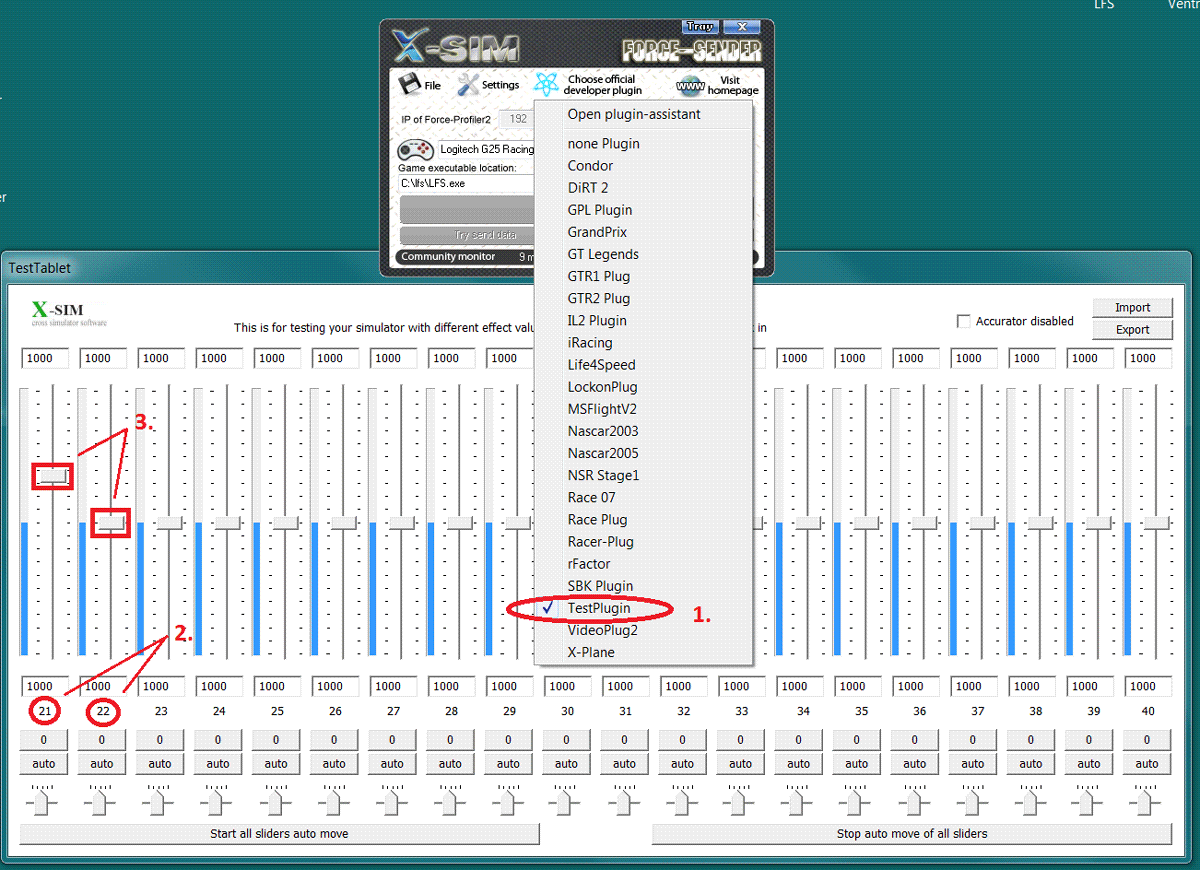Choose the Condor plugin
This screenshot has width=1200, height=870.
591,166
